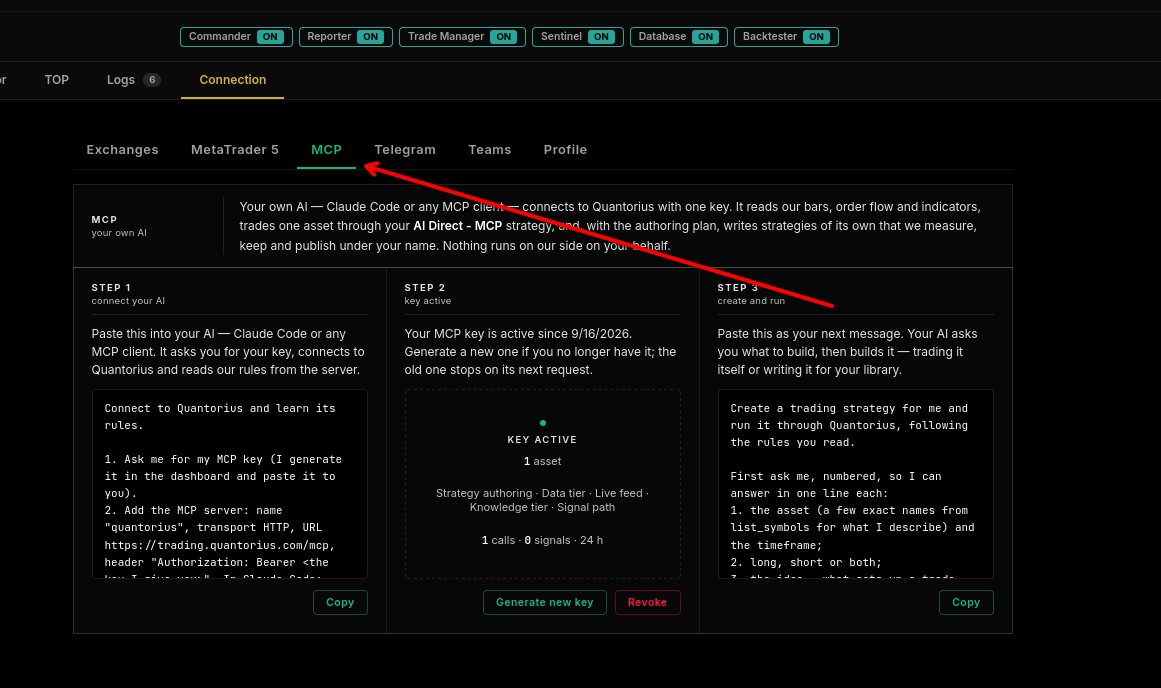This screenshot has height=688, width=1161.
Task: Click the Logs count badge showing 6
Action: coord(152,80)
